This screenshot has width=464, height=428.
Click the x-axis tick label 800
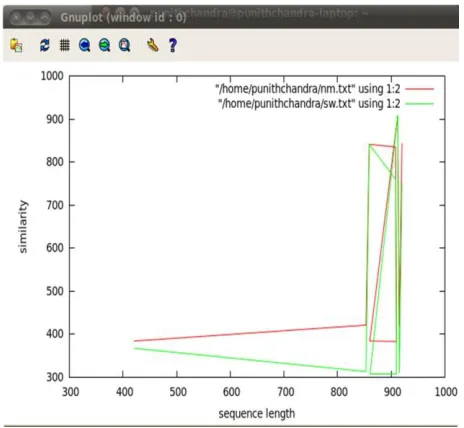coord(339,392)
